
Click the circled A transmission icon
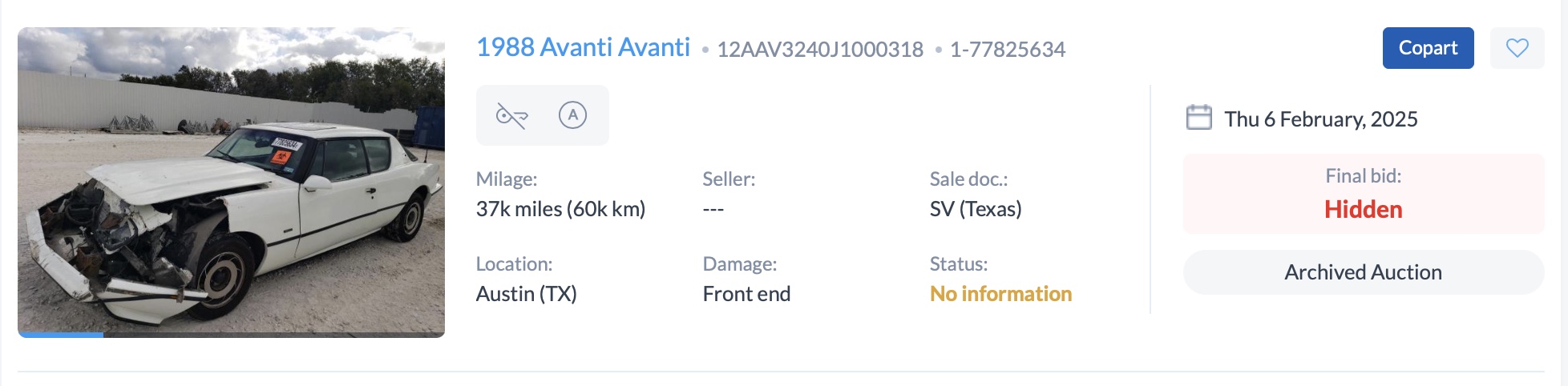tap(572, 115)
